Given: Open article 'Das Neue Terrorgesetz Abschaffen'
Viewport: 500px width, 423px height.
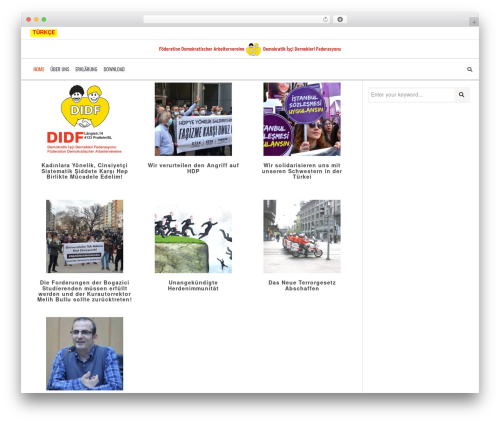Looking at the screenshot, I should point(302,285).
